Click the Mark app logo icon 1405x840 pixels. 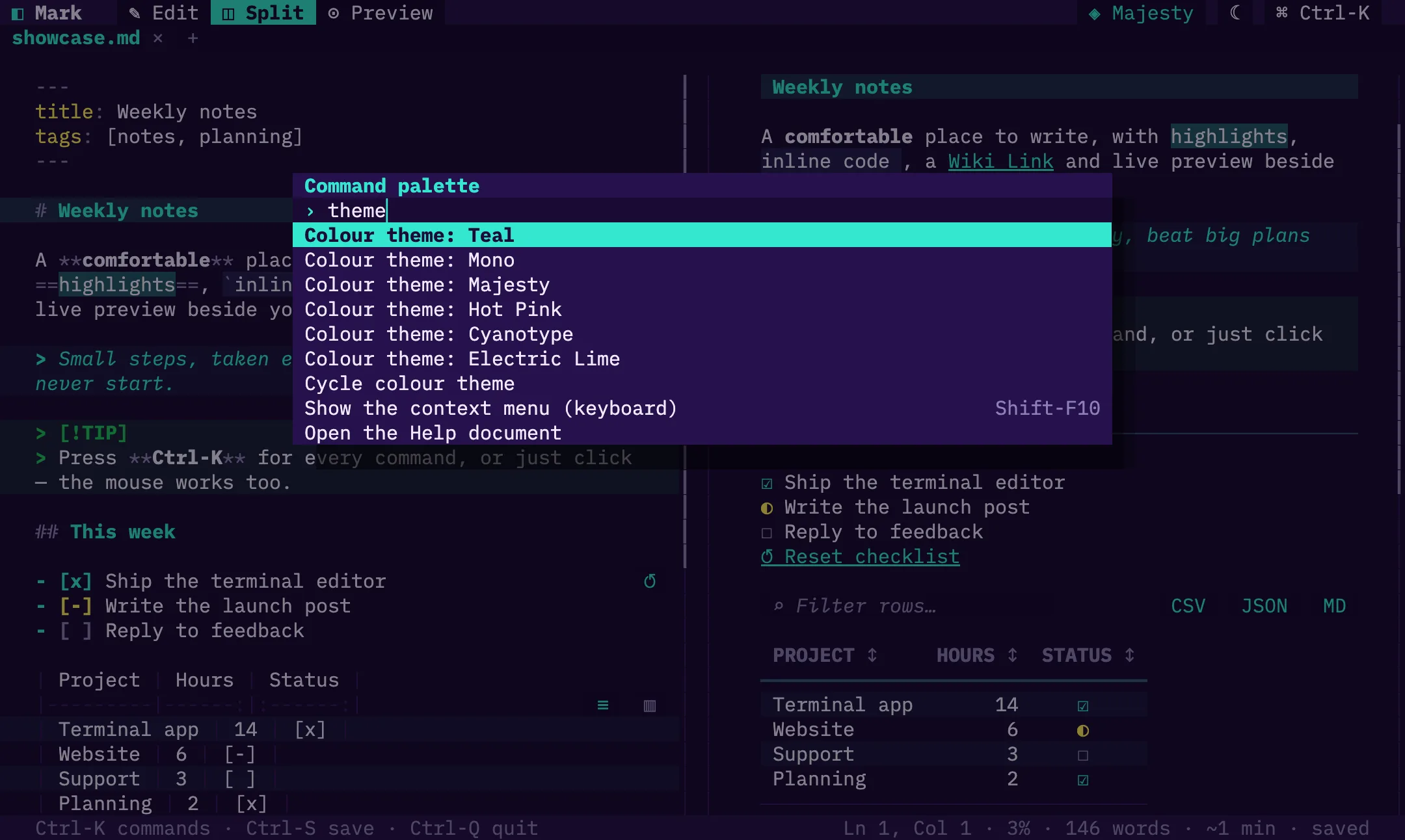[x=18, y=13]
